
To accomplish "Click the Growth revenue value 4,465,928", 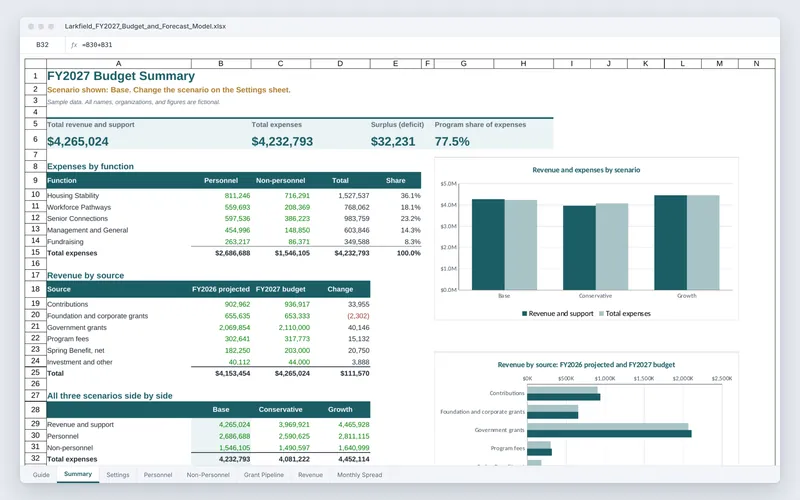I will [354, 424].
